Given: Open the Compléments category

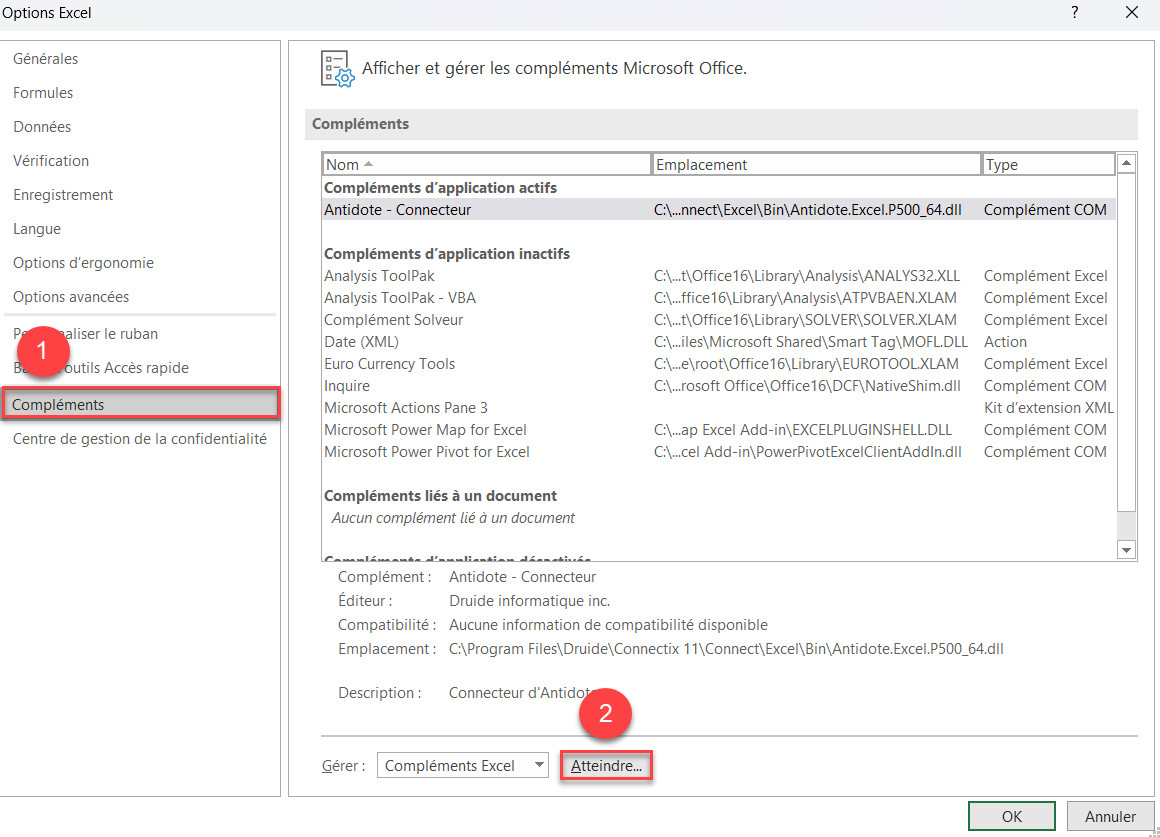Looking at the screenshot, I should tap(141, 404).
